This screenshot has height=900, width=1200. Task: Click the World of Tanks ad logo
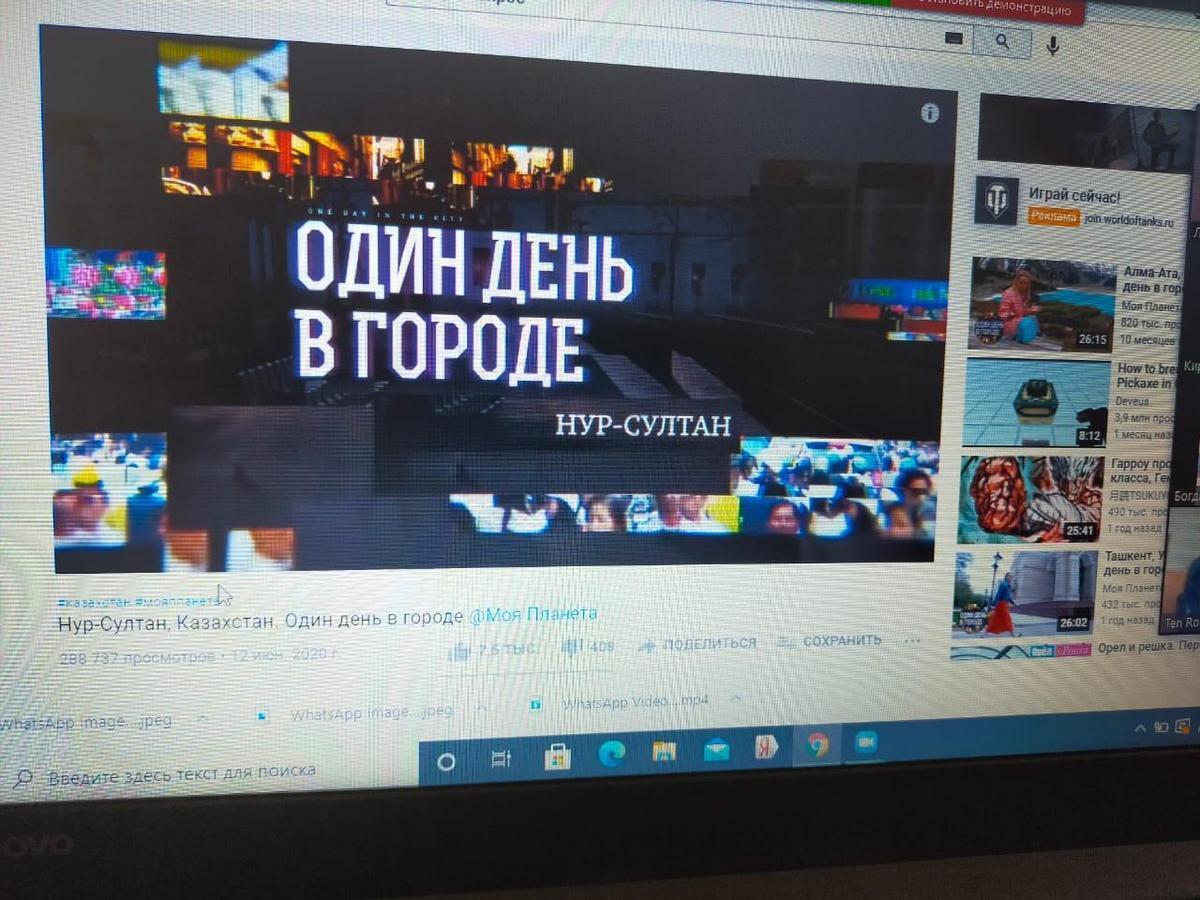tap(996, 201)
